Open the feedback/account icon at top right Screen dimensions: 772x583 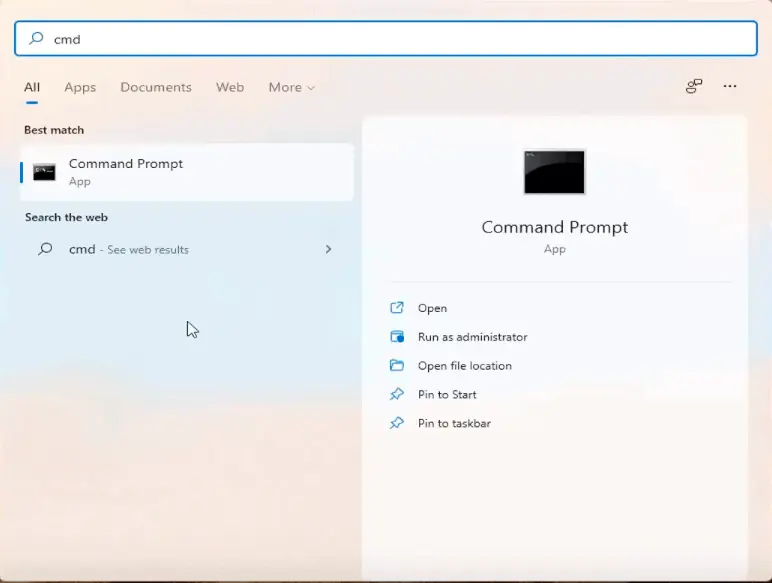[x=694, y=86]
